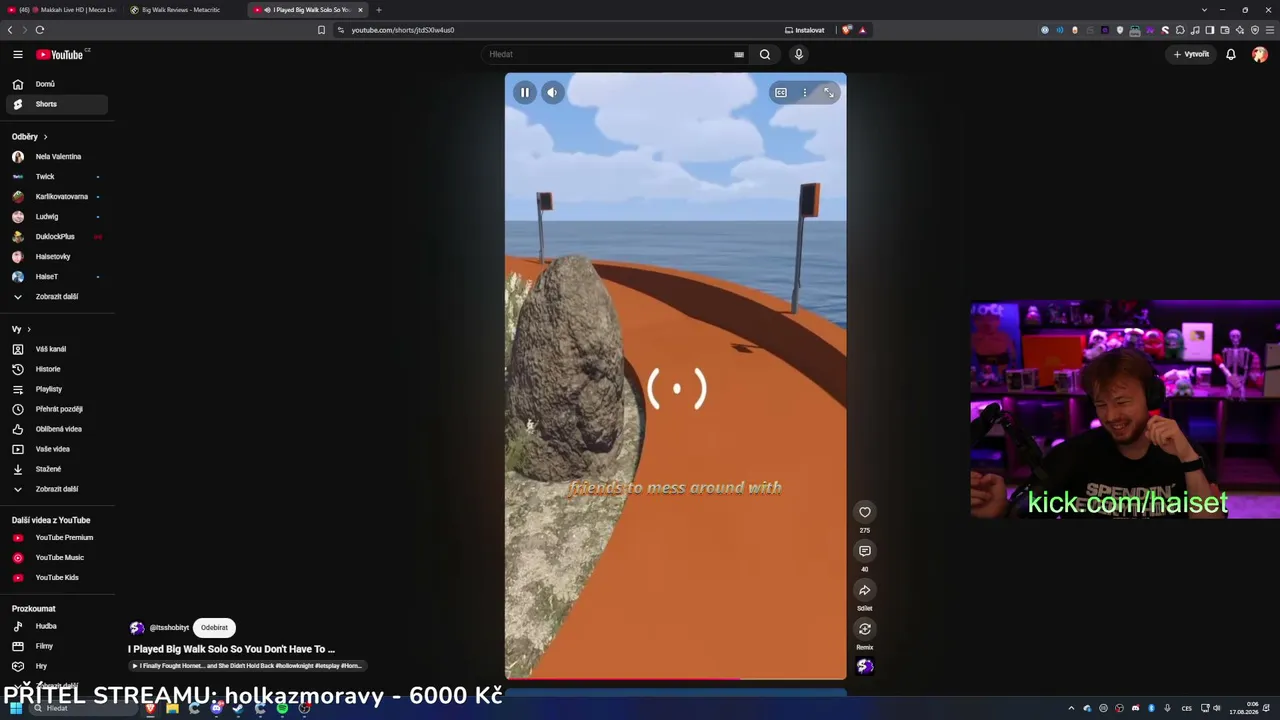
Task: Bookmark this page
Action: tap(321, 30)
